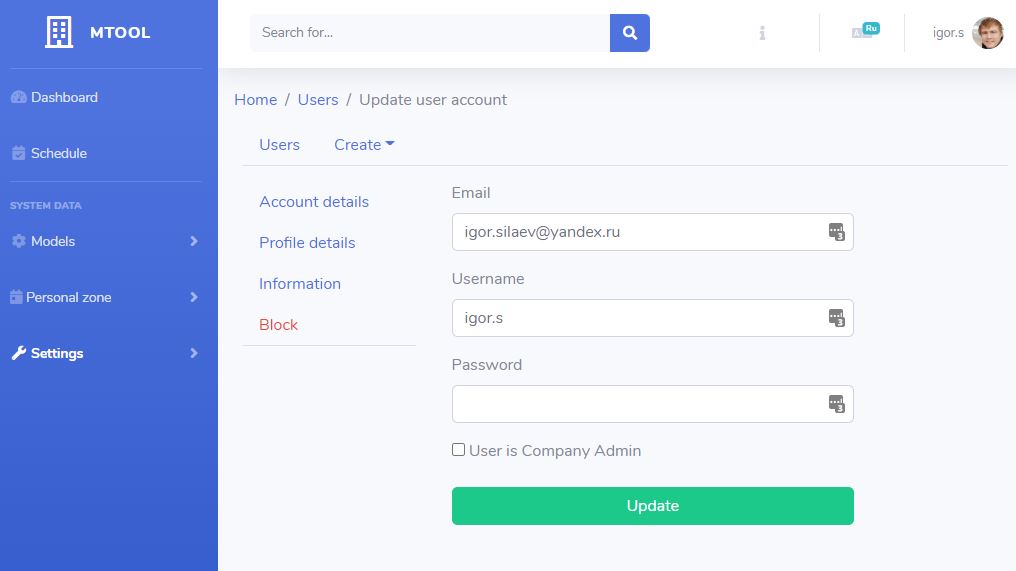Click the SYSTEM DATA sidebar heading
This screenshot has height=571, width=1016.
click(46, 205)
